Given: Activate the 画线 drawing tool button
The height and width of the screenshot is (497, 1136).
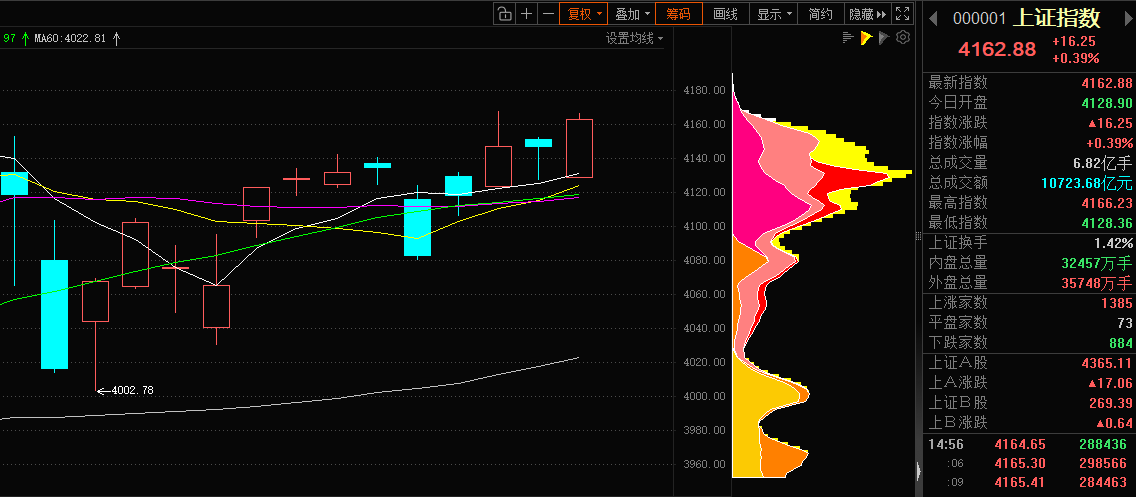Looking at the screenshot, I should (725, 14).
